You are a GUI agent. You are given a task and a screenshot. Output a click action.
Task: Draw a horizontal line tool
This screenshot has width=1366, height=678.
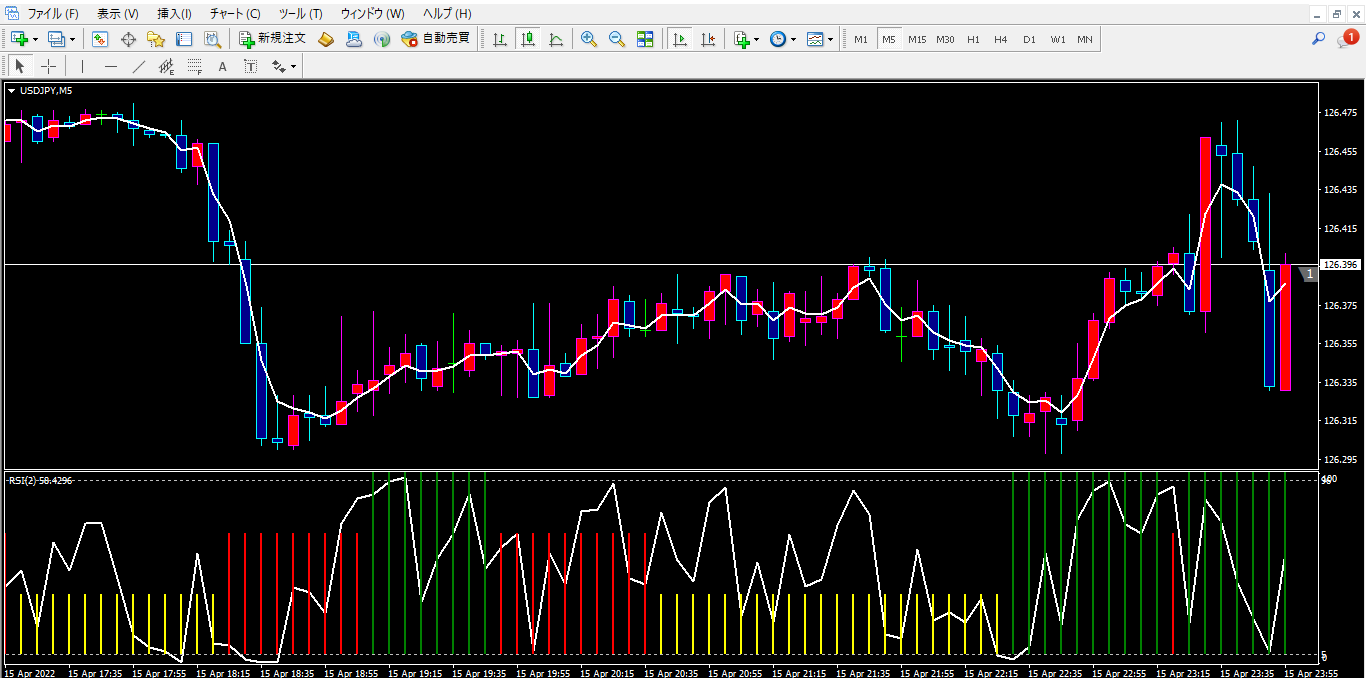[111, 66]
